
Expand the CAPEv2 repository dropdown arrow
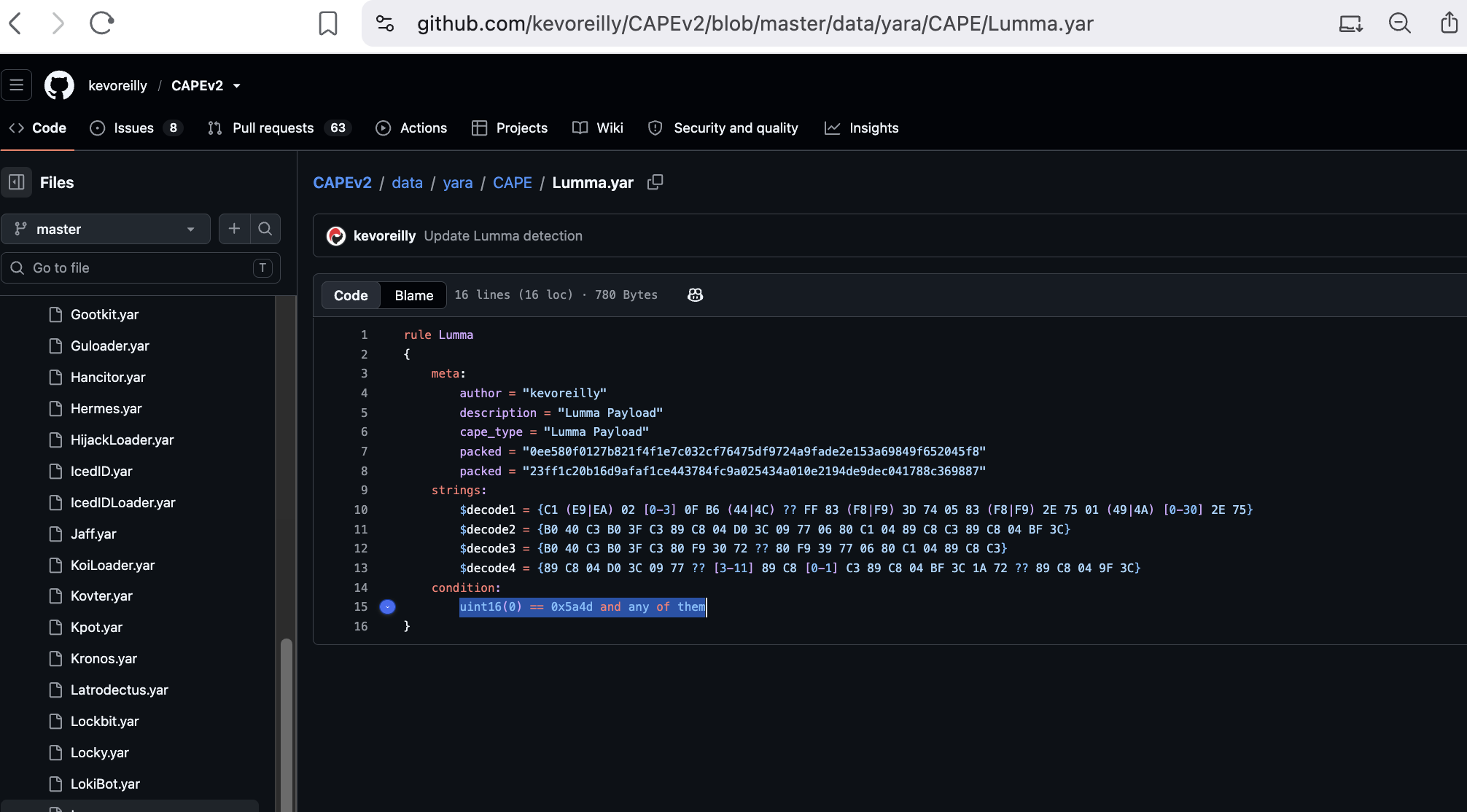236,86
